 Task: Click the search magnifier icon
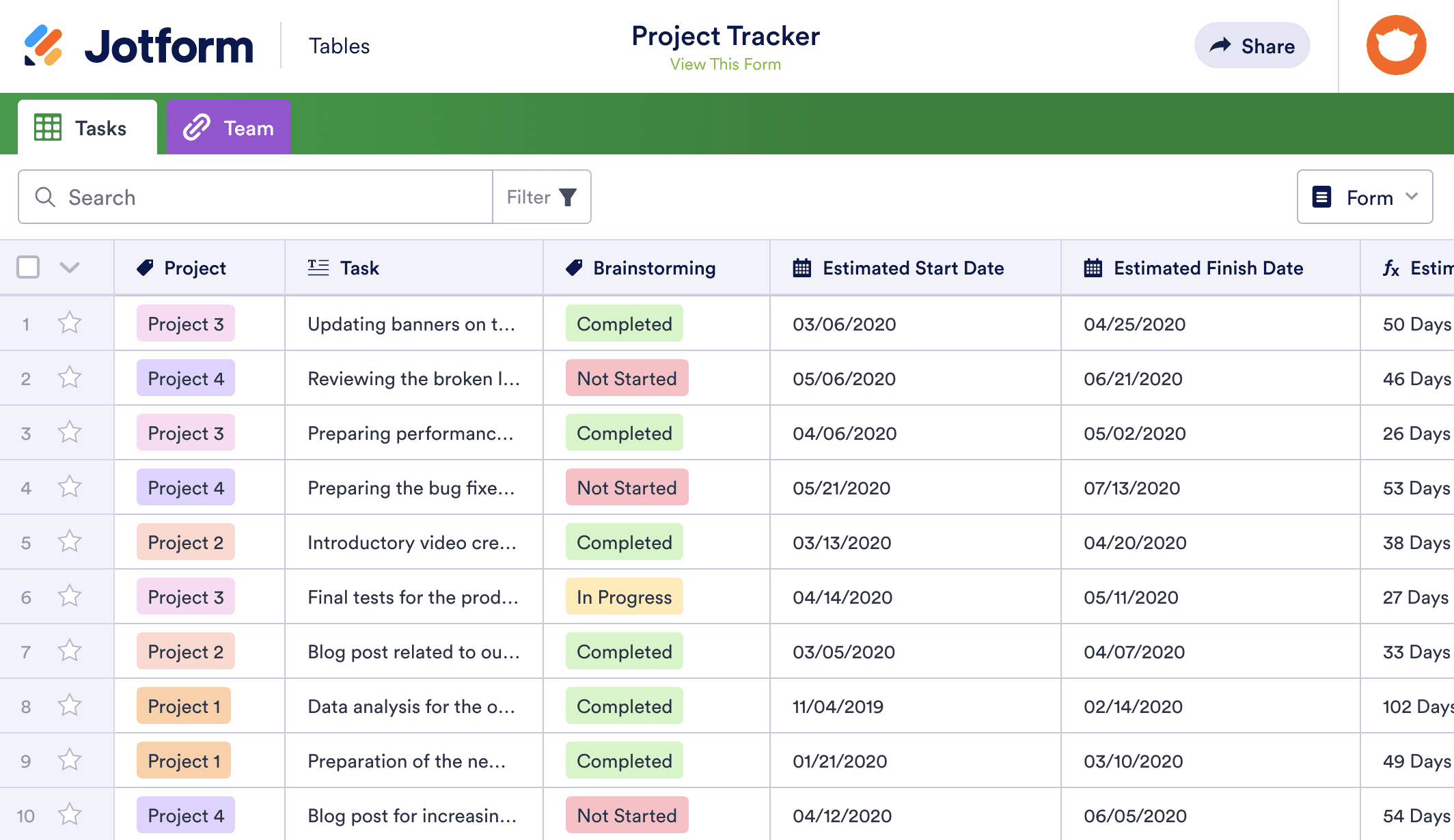[45, 197]
